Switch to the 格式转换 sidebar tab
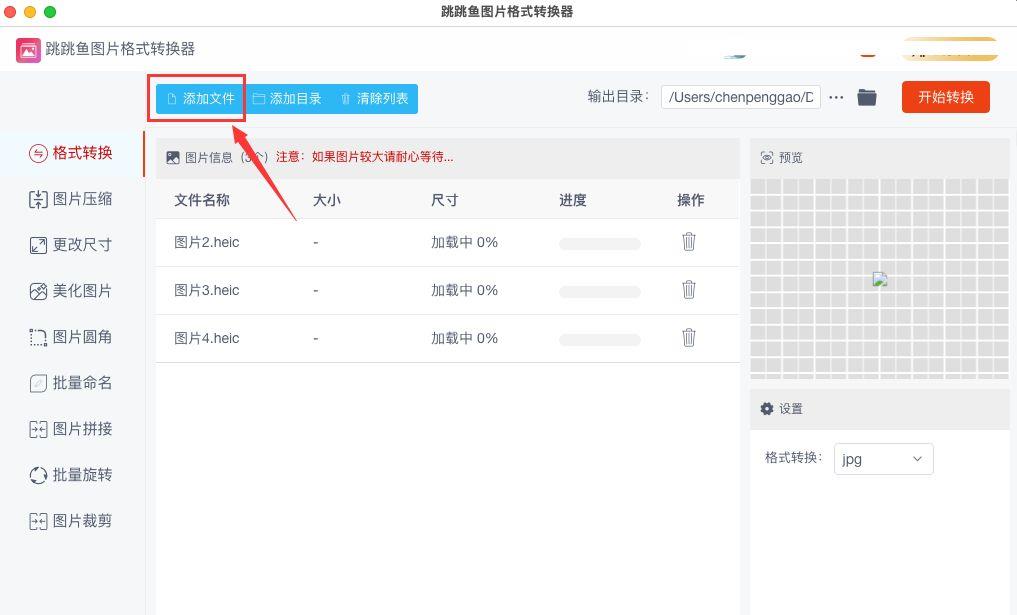Screen dimensions: 1017x615 [70, 152]
